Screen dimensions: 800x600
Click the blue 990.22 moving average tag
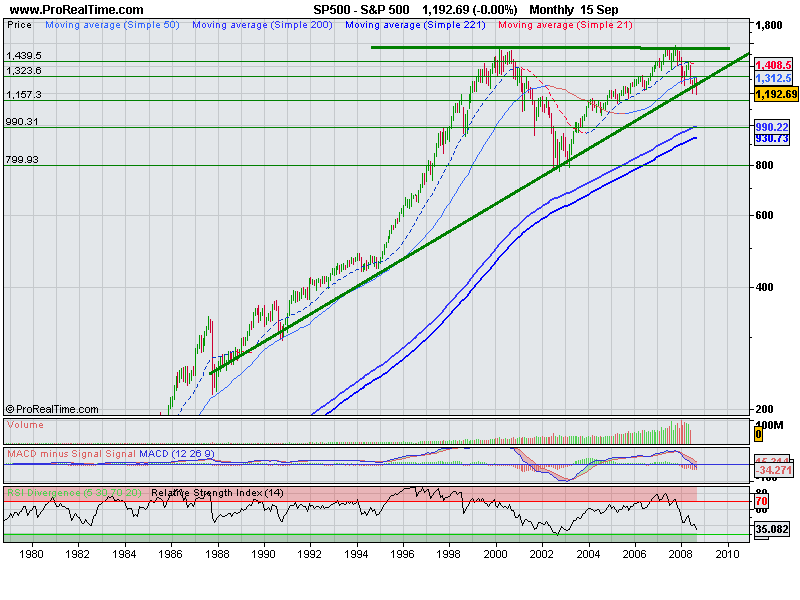pyautogui.click(x=772, y=127)
